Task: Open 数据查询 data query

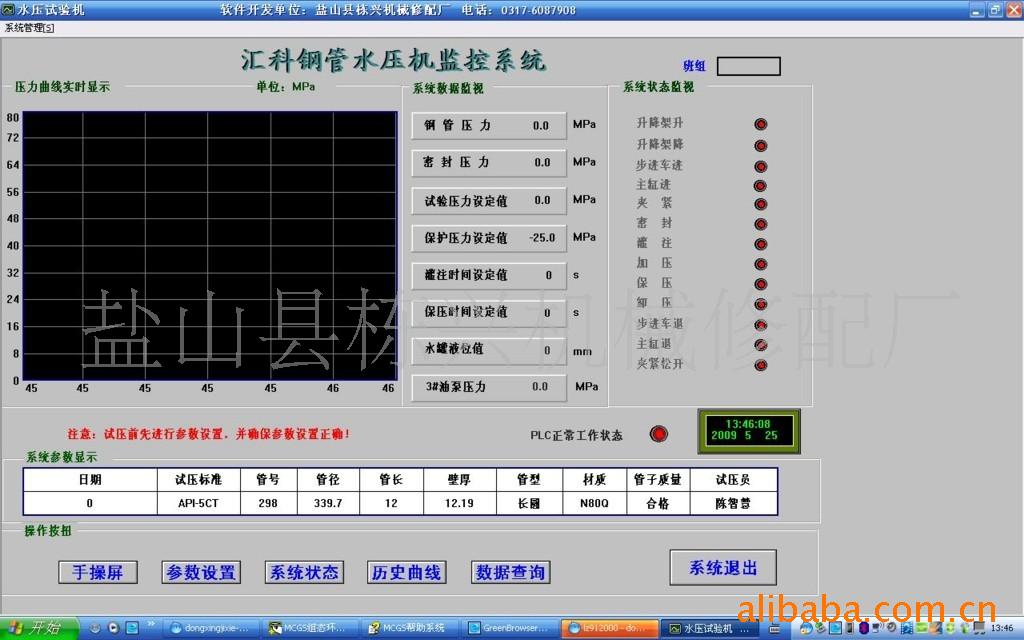Action: [511, 572]
